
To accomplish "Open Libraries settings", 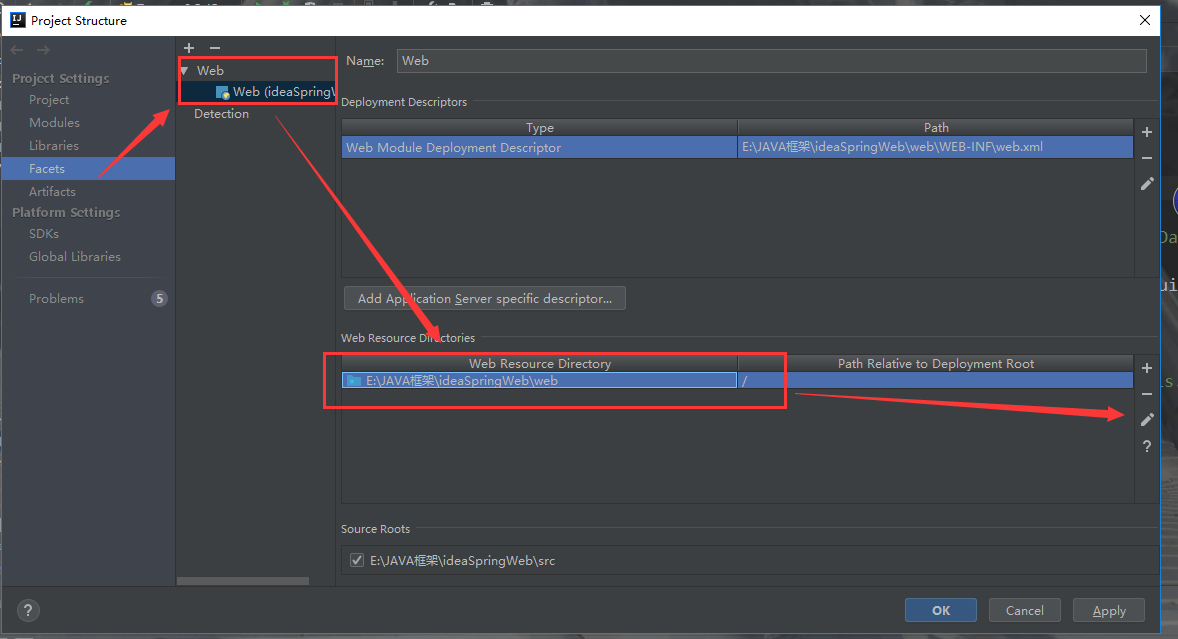I will click(53, 146).
